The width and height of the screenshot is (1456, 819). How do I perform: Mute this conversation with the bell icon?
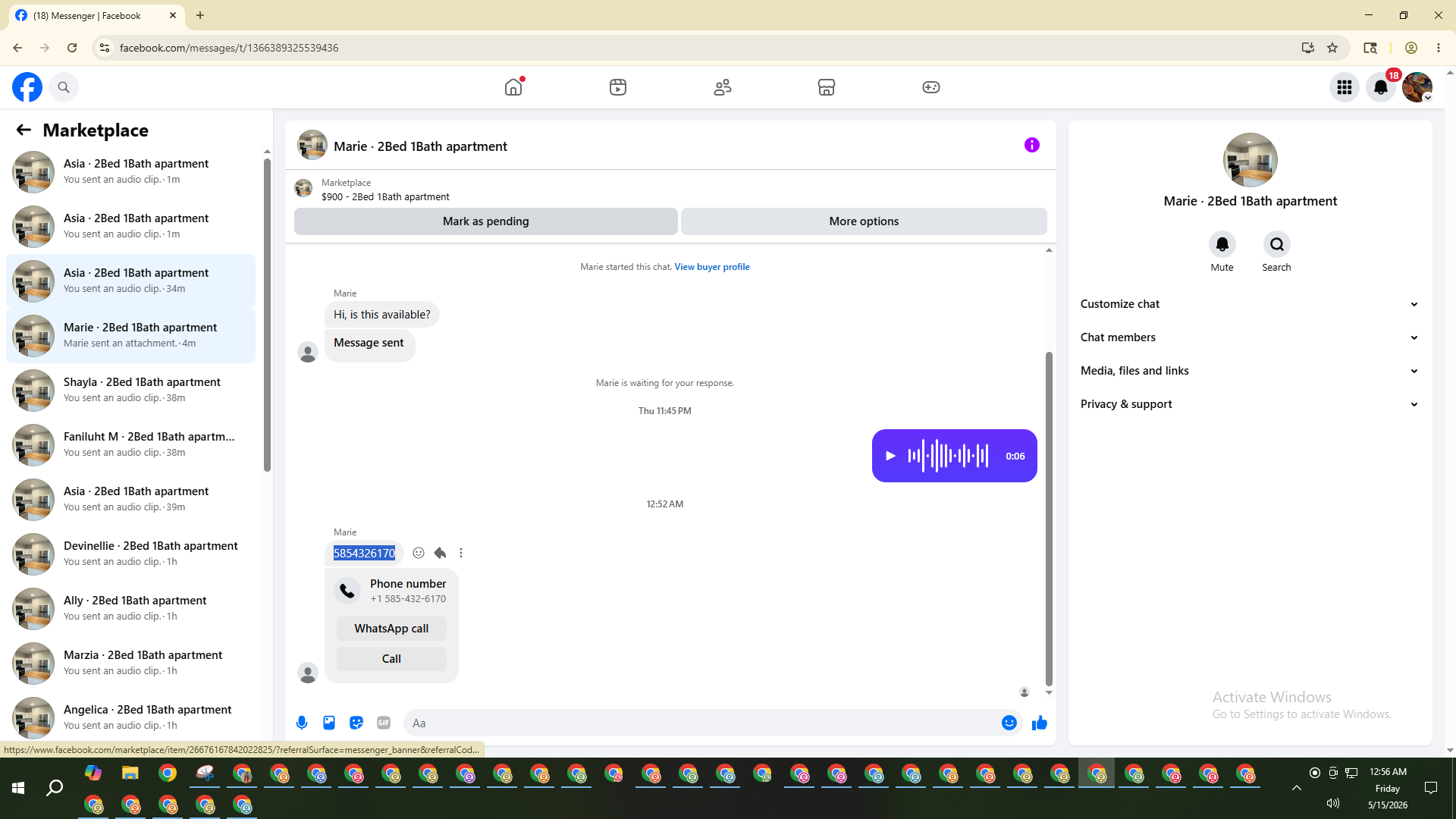1222,244
